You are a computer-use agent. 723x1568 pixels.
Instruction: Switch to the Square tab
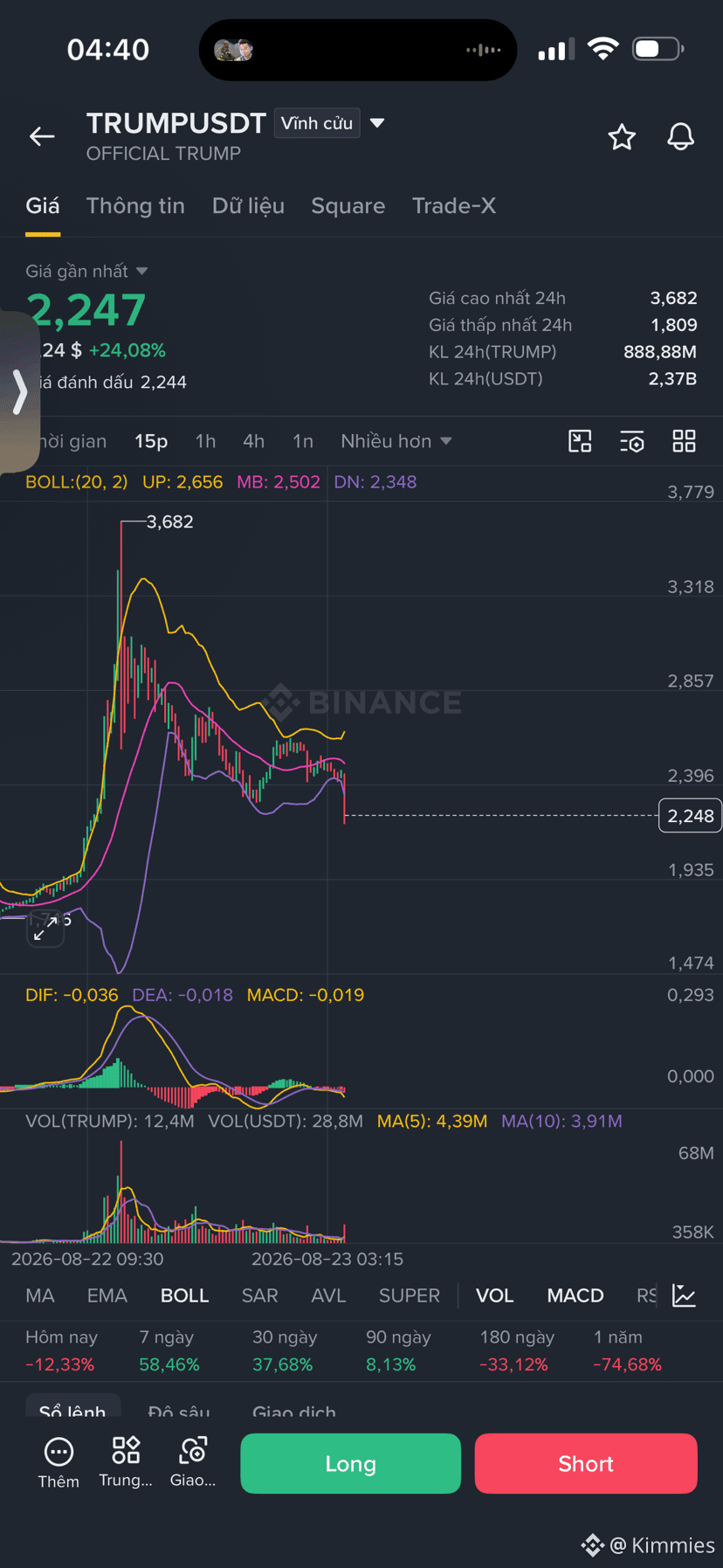[x=348, y=206]
